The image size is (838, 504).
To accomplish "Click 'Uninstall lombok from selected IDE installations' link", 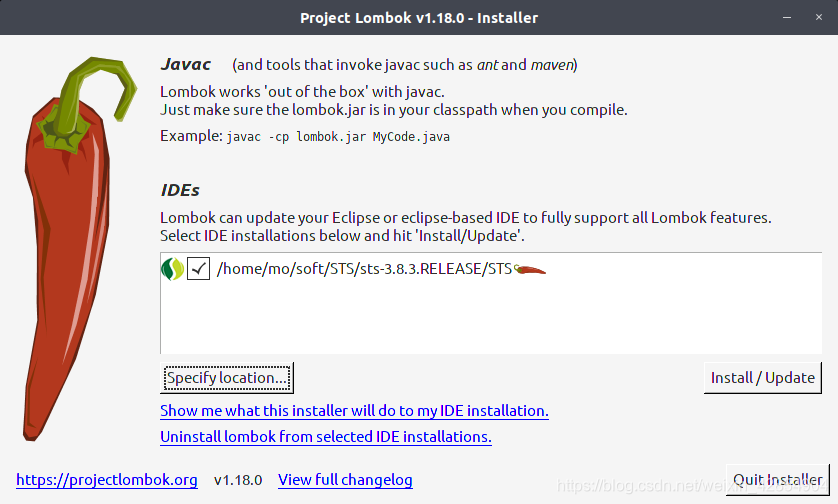I will 326,437.
